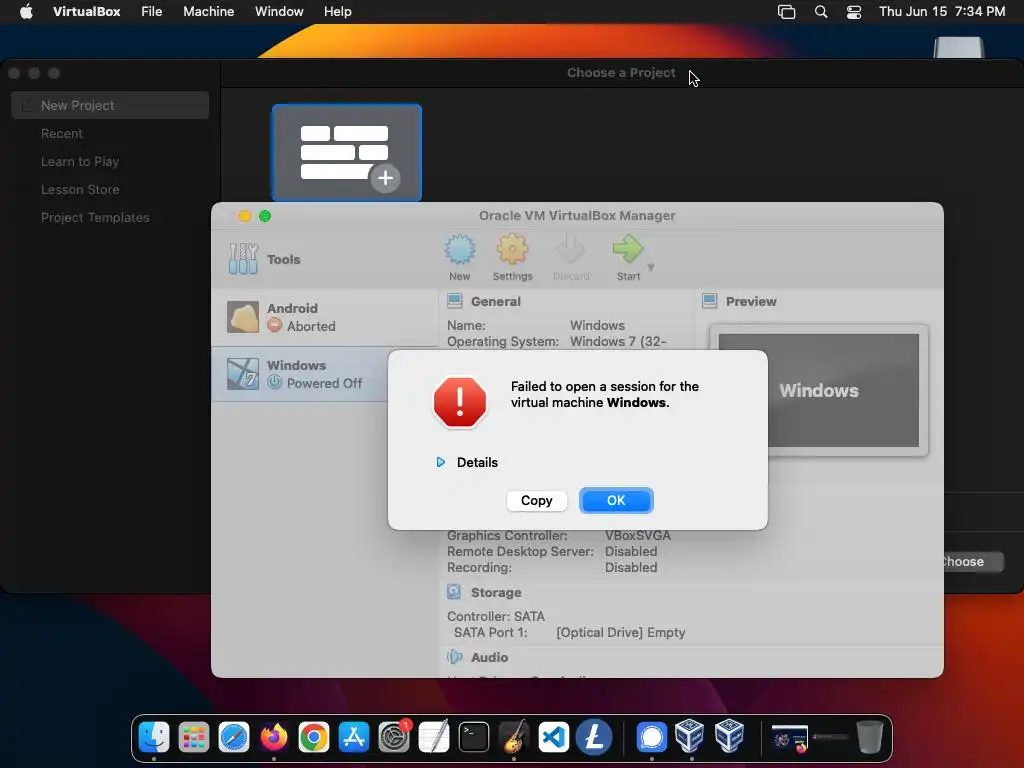The image size is (1024, 768).
Task: Open System Settings from the Dock
Action: [x=394, y=737]
